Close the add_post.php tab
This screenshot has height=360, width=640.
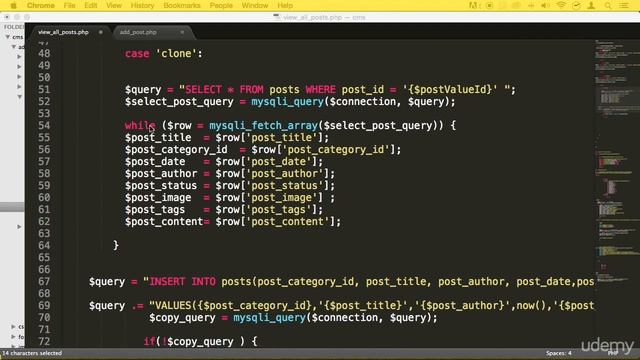(x=182, y=32)
